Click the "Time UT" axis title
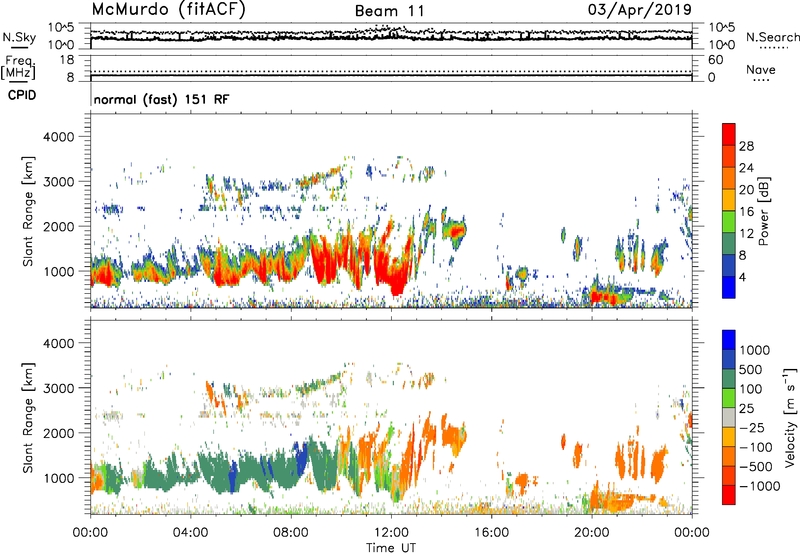800x554 pixels. (391, 548)
